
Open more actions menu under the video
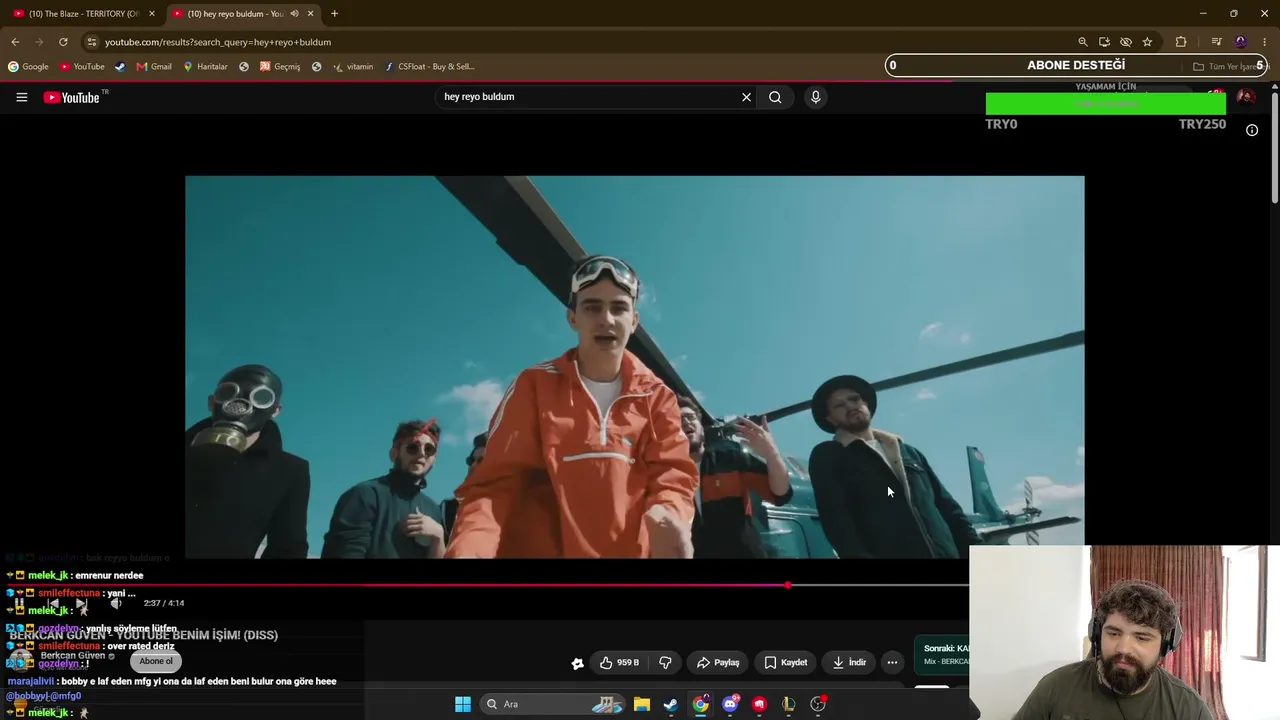pos(892,662)
